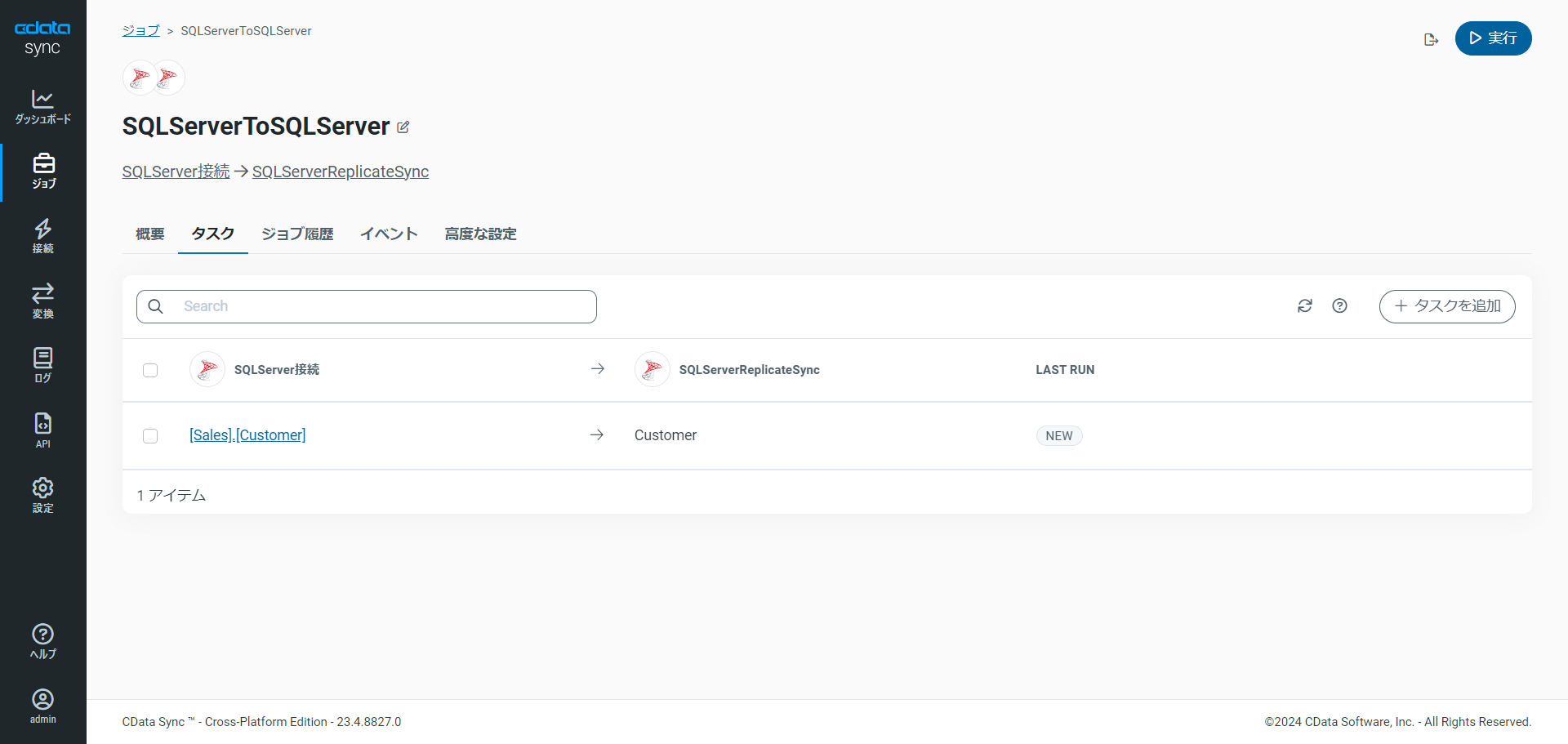
Task: Open the ダッシュボード dashboard icon
Action: [x=42, y=106]
